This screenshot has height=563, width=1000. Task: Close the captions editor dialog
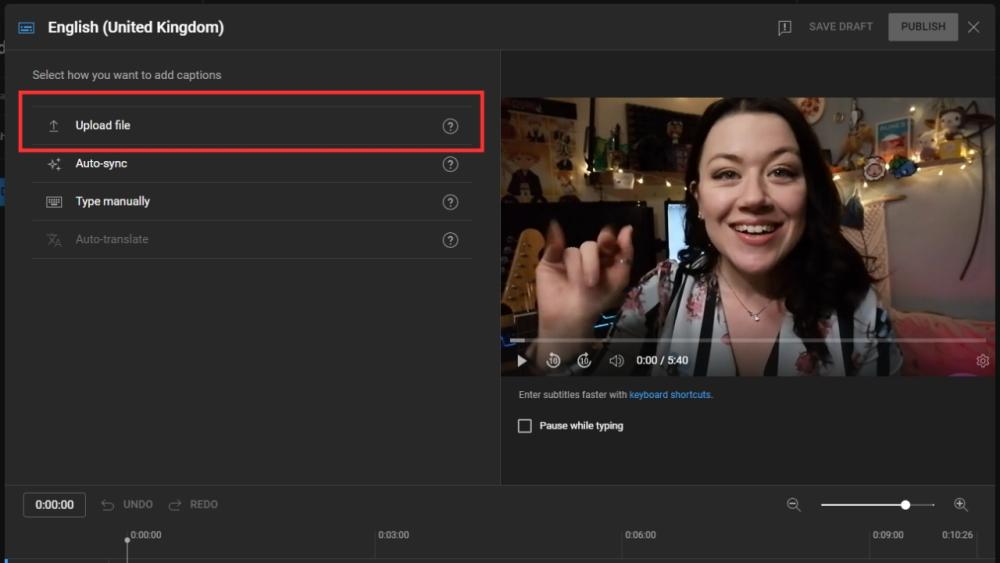coord(973,27)
